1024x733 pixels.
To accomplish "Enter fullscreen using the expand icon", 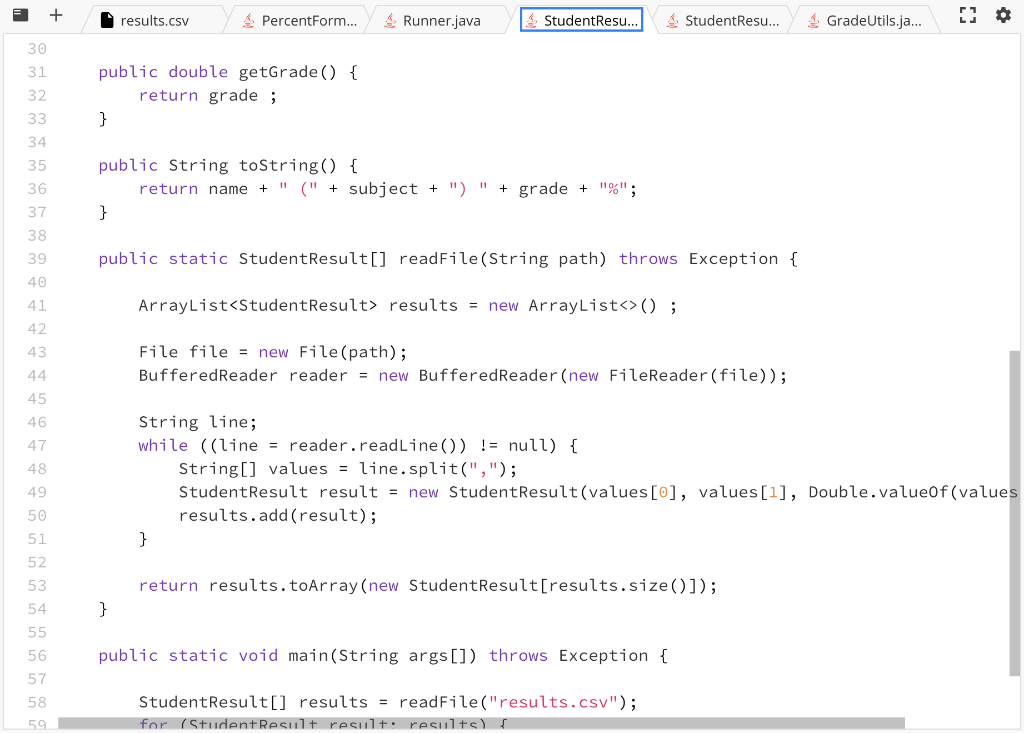I will pos(966,15).
